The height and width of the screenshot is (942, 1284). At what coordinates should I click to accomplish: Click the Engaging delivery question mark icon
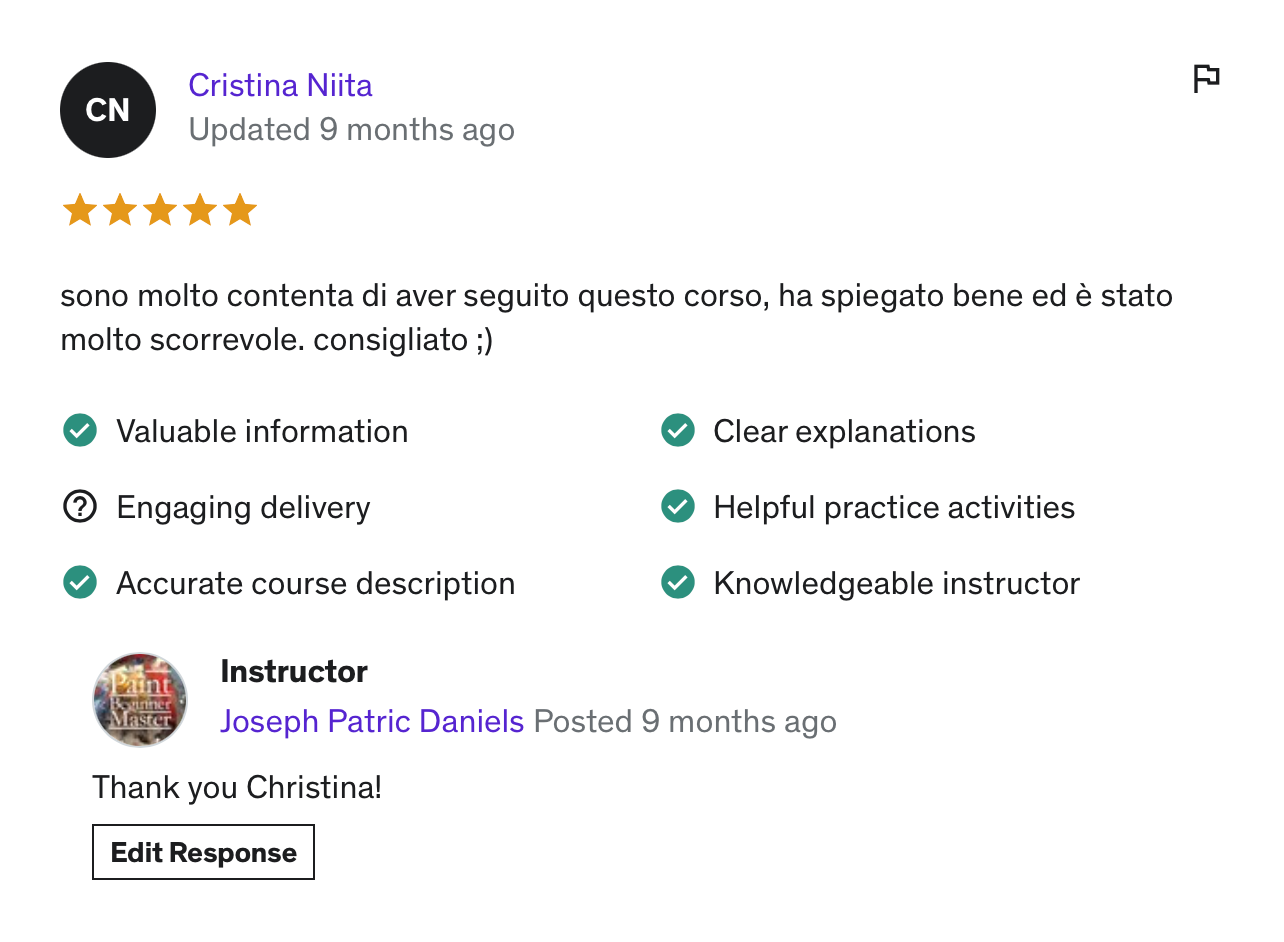80,507
